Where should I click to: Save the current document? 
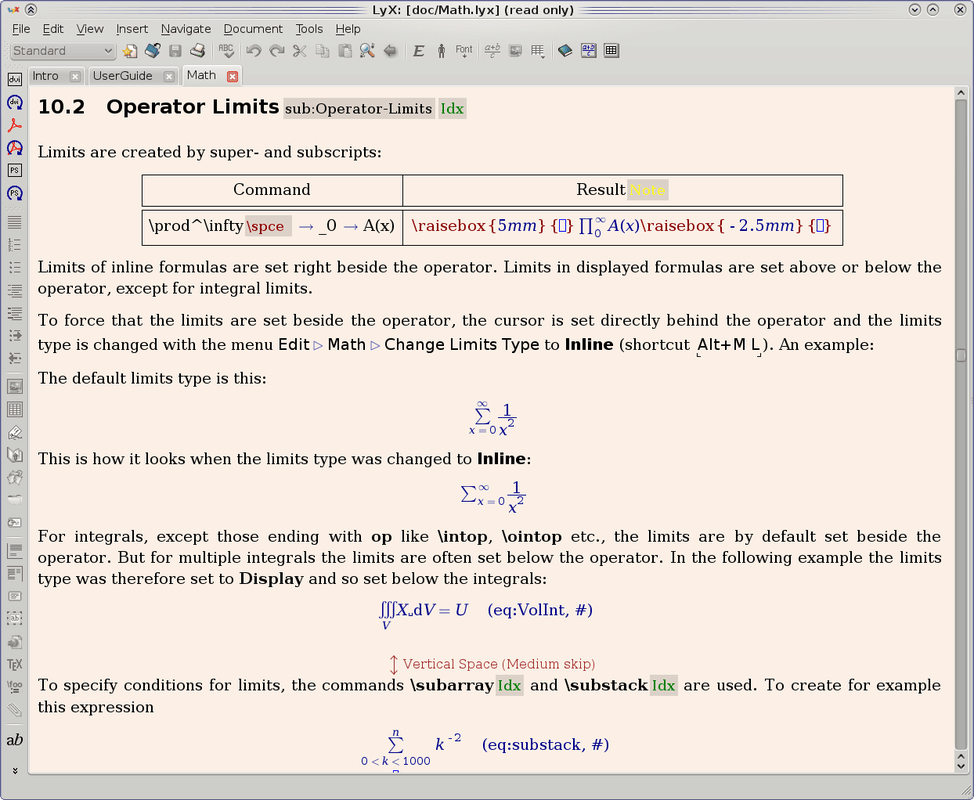[x=173, y=50]
